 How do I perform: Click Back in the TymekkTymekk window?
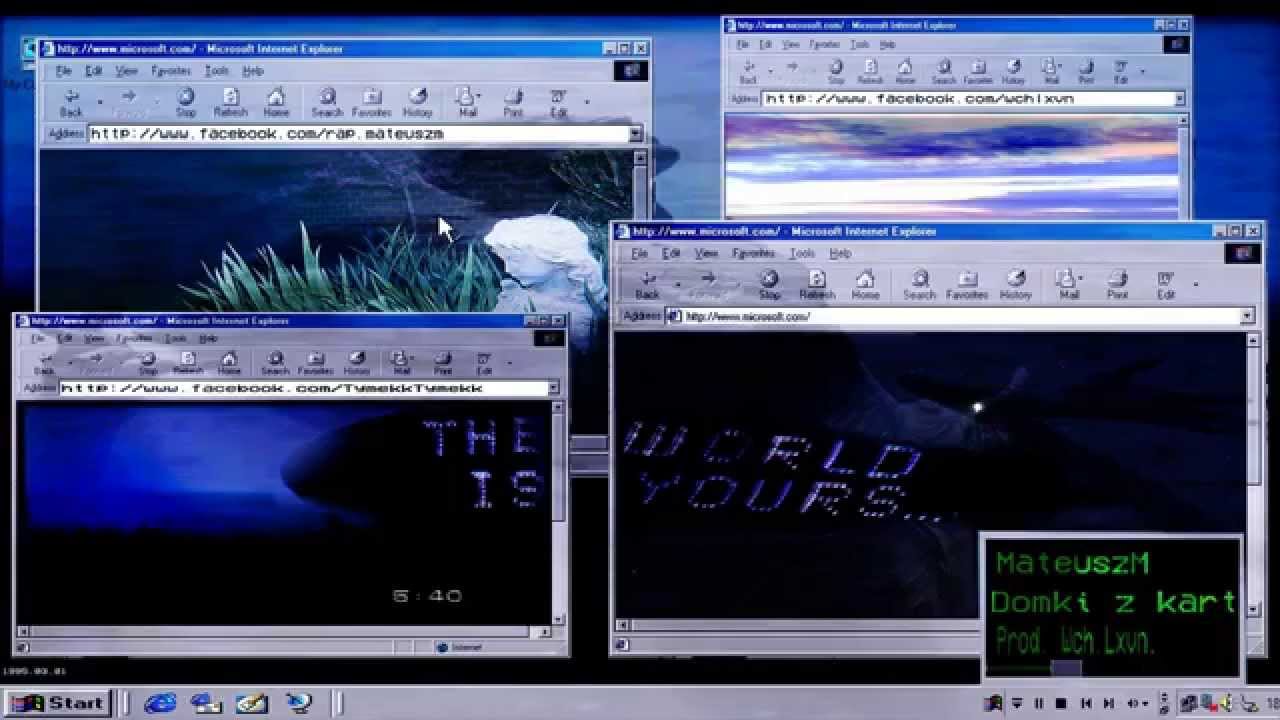[x=44, y=363]
